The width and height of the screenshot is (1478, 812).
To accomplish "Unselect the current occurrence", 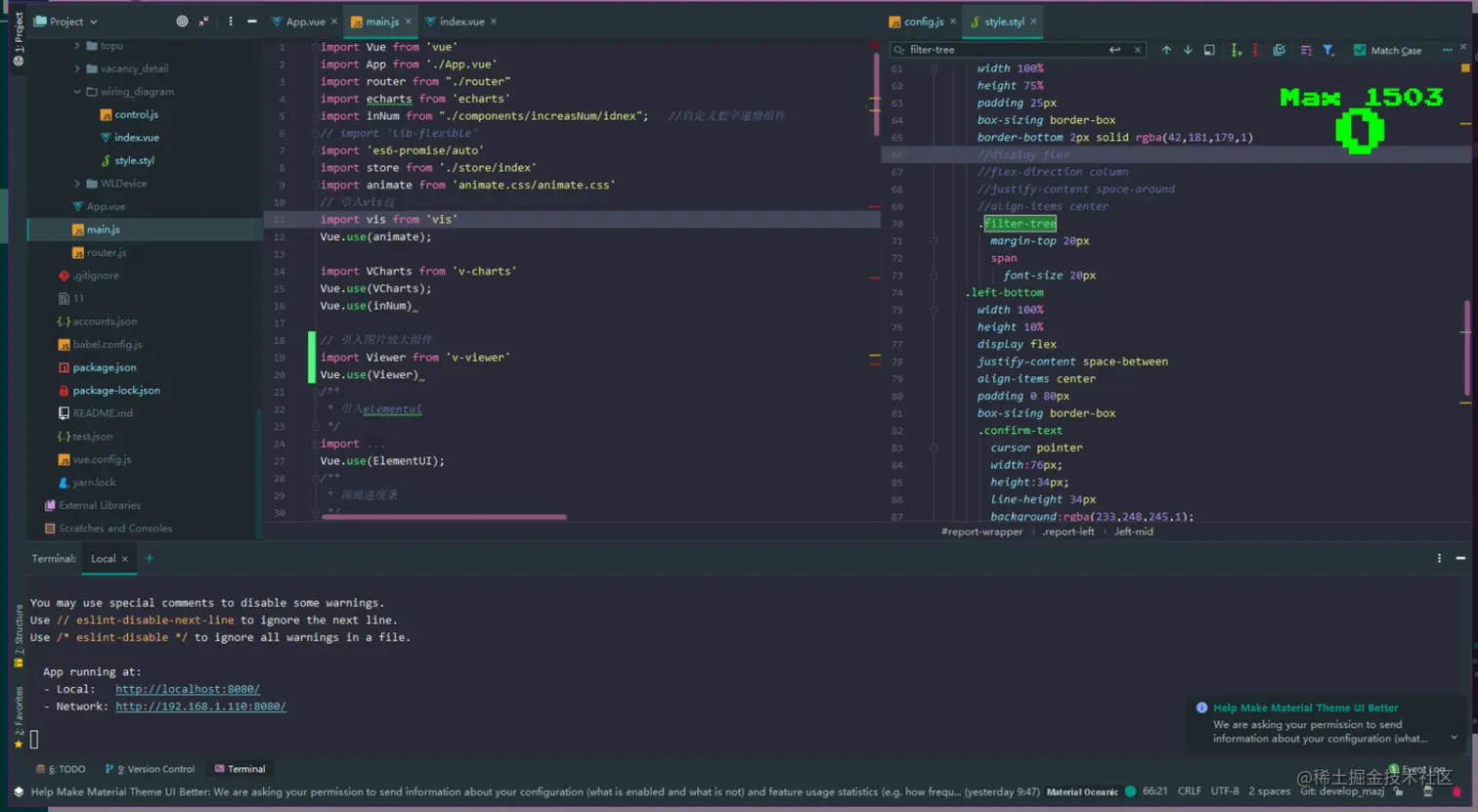I will [1256, 50].
